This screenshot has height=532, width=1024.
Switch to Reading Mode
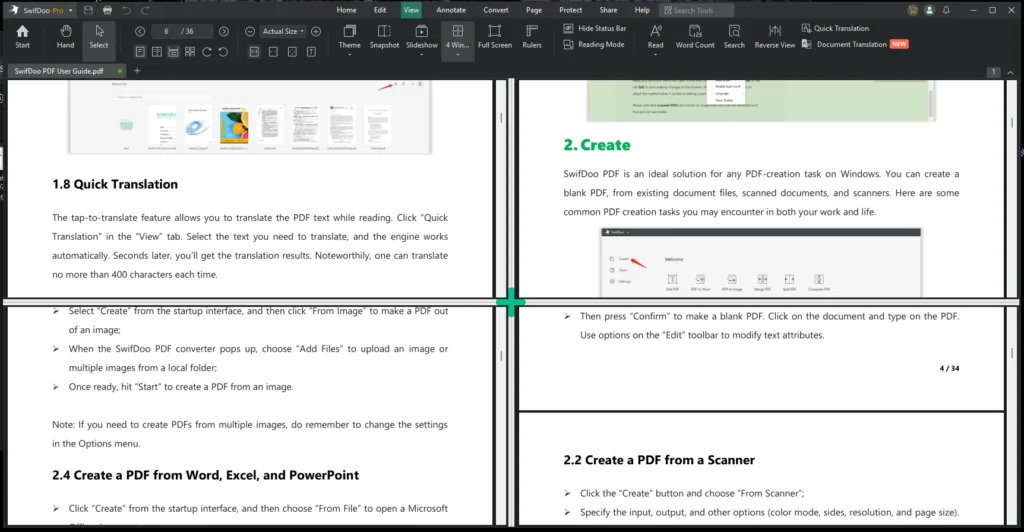(x=594, y=44)
